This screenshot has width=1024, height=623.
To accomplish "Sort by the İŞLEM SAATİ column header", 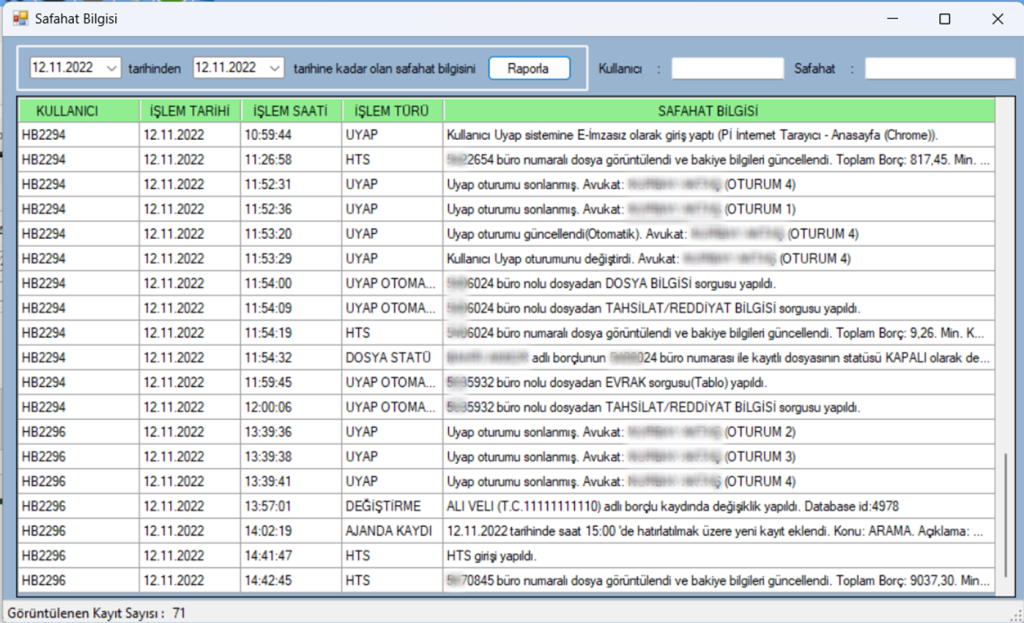I will tap(290, 111).
